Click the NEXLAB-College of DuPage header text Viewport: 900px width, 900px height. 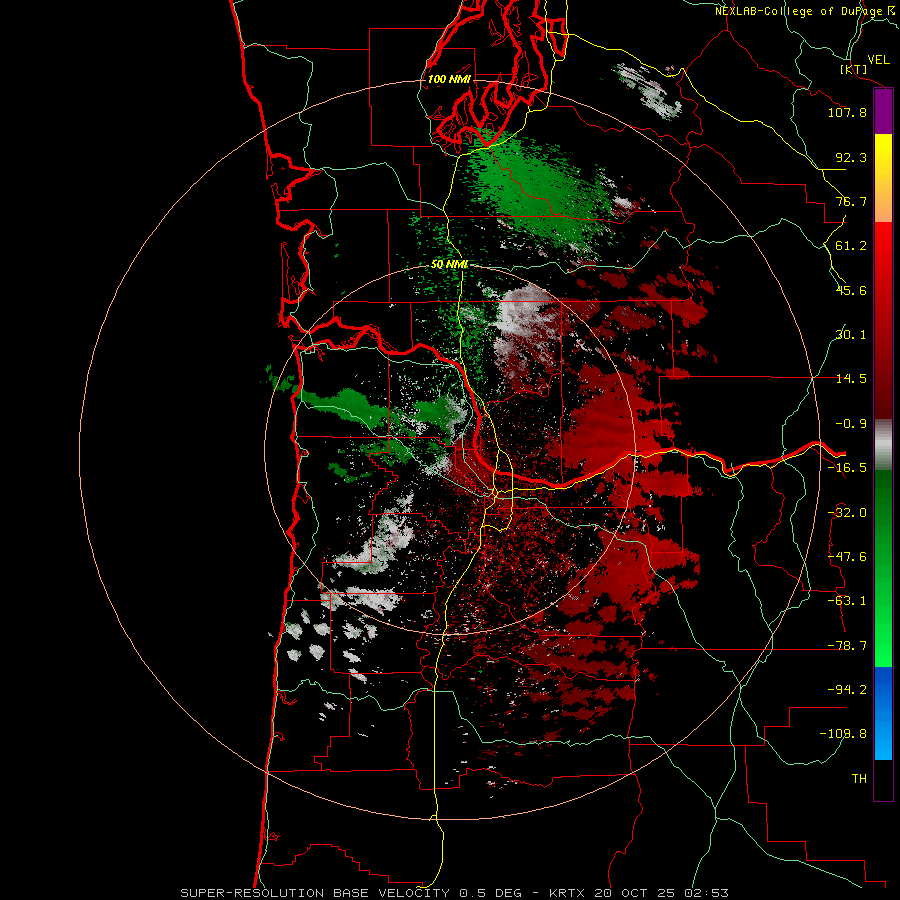point(799,11)
